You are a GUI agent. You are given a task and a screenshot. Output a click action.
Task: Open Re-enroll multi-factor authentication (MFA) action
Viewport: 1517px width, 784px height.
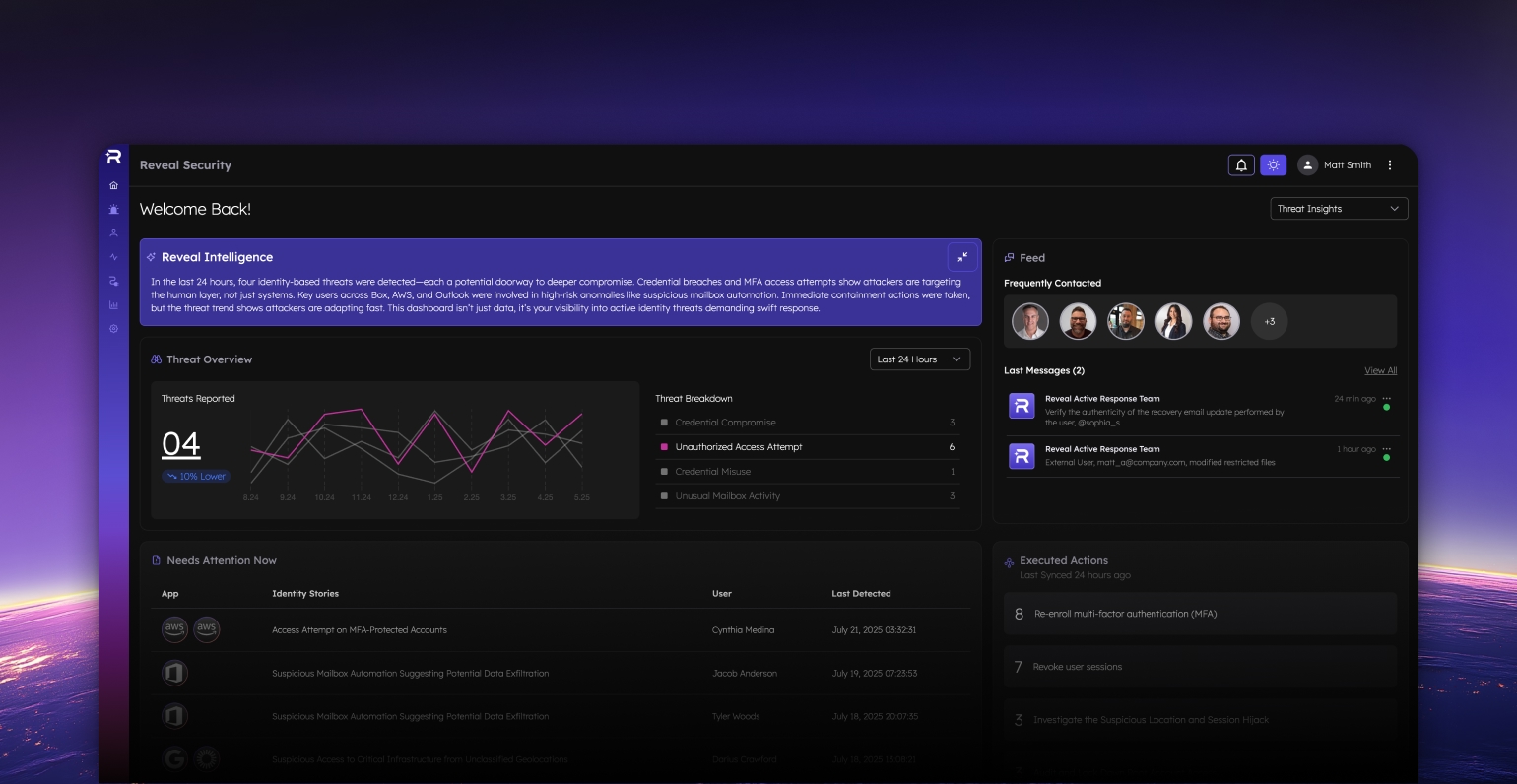click(x=1200, y=614)
